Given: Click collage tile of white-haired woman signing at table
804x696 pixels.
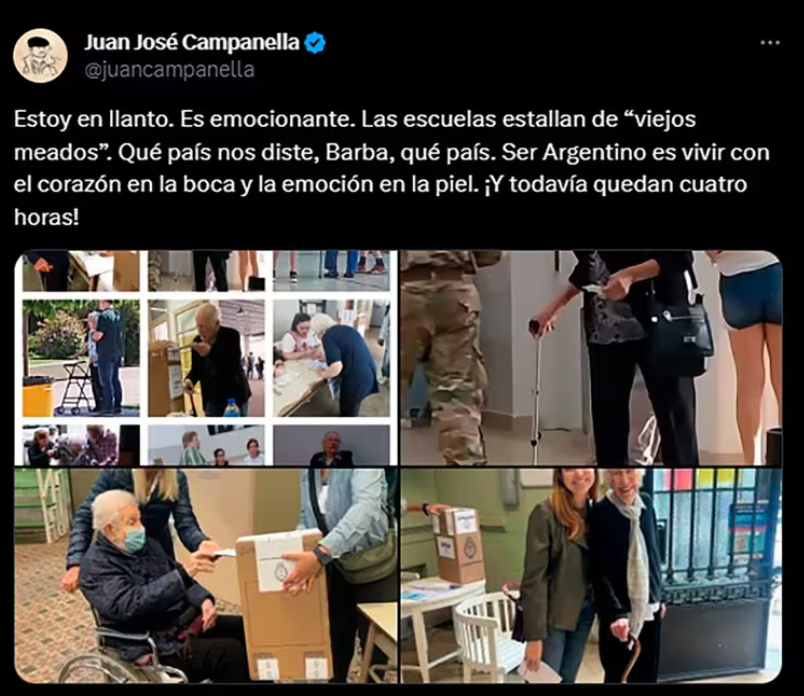Looking at the screenshot, I should [331, 358].
